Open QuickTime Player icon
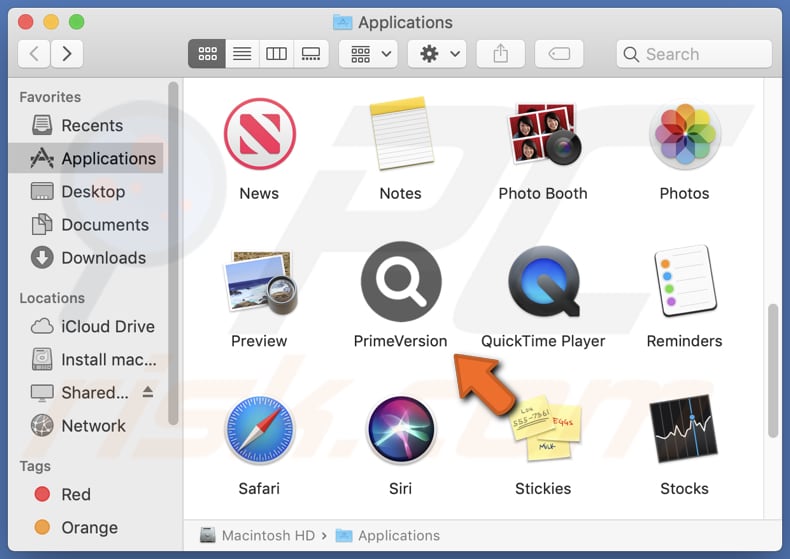Viewport: 790px width, 559px height. [x=543, y=282]
